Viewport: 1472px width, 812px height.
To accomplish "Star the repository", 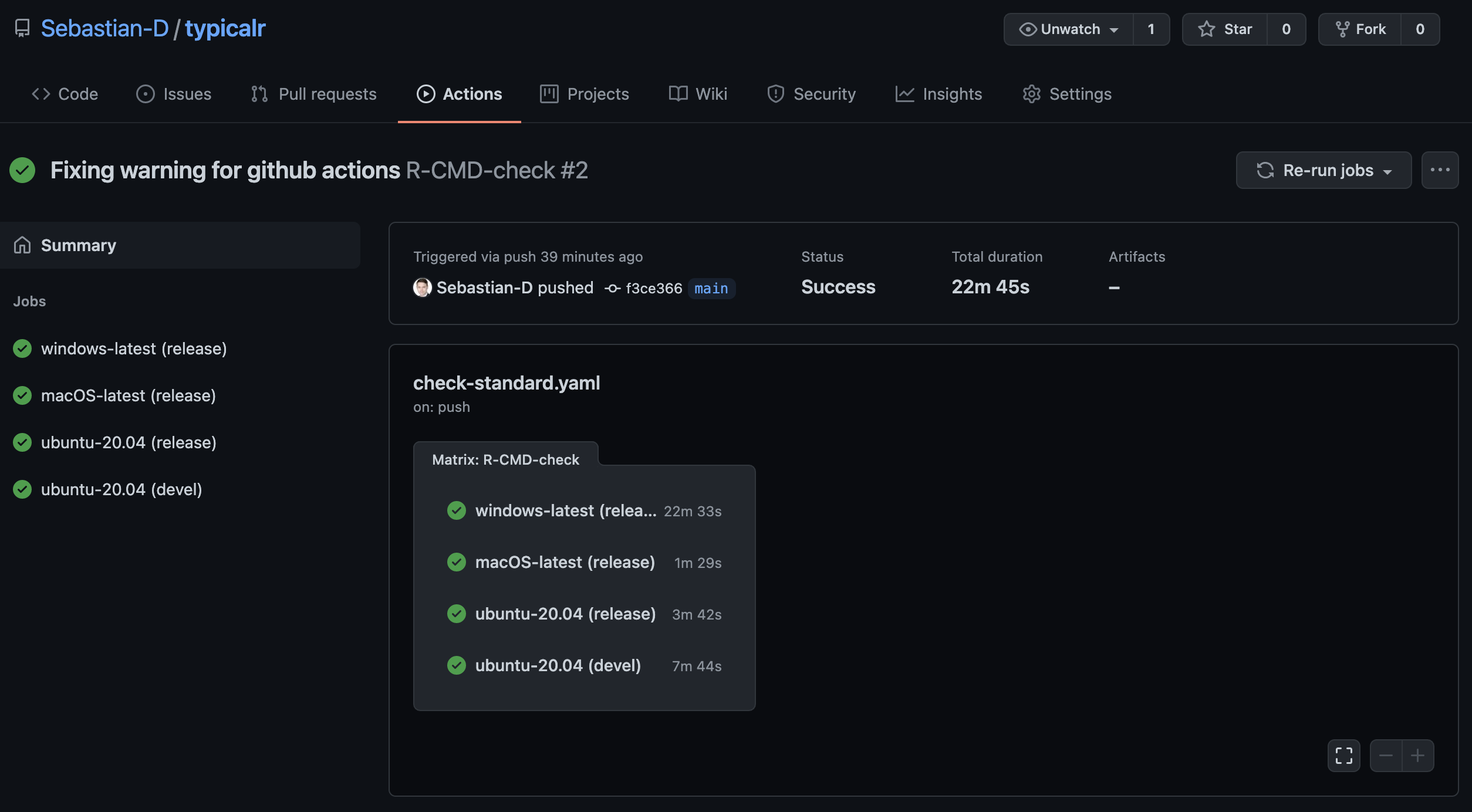I will click(x=1225, y=29).
